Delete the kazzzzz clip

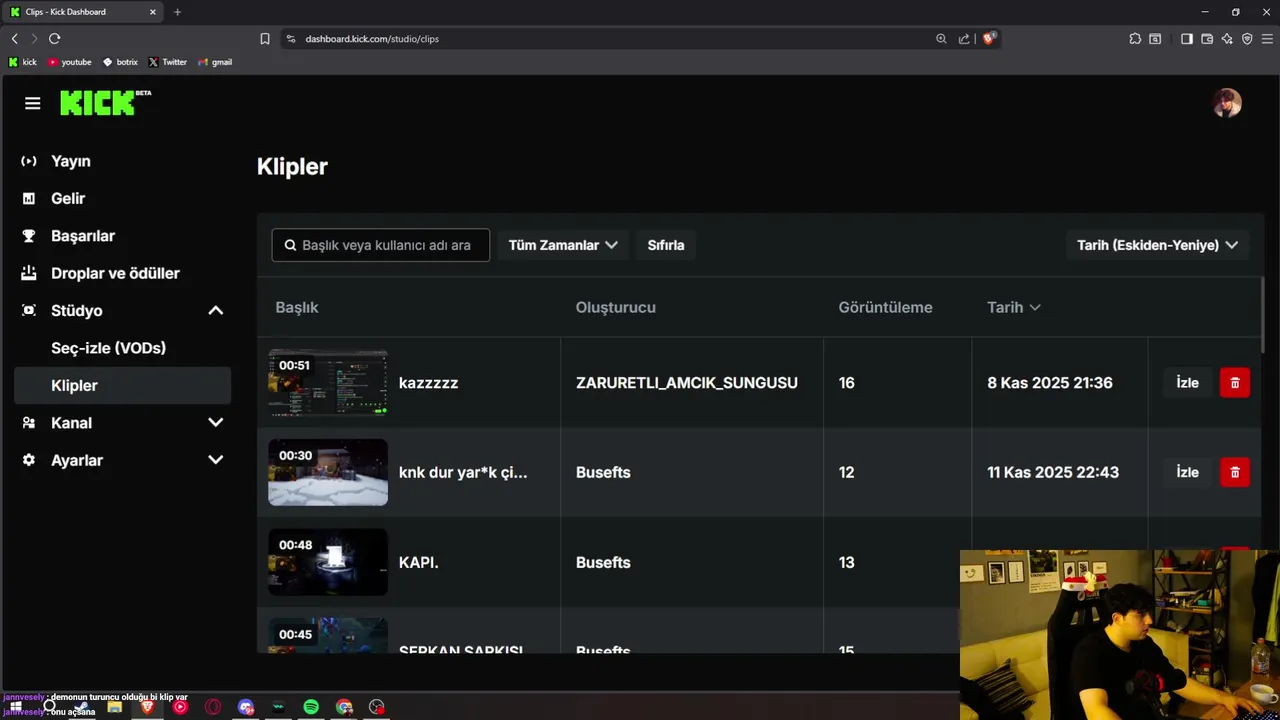coord(1235,383)
